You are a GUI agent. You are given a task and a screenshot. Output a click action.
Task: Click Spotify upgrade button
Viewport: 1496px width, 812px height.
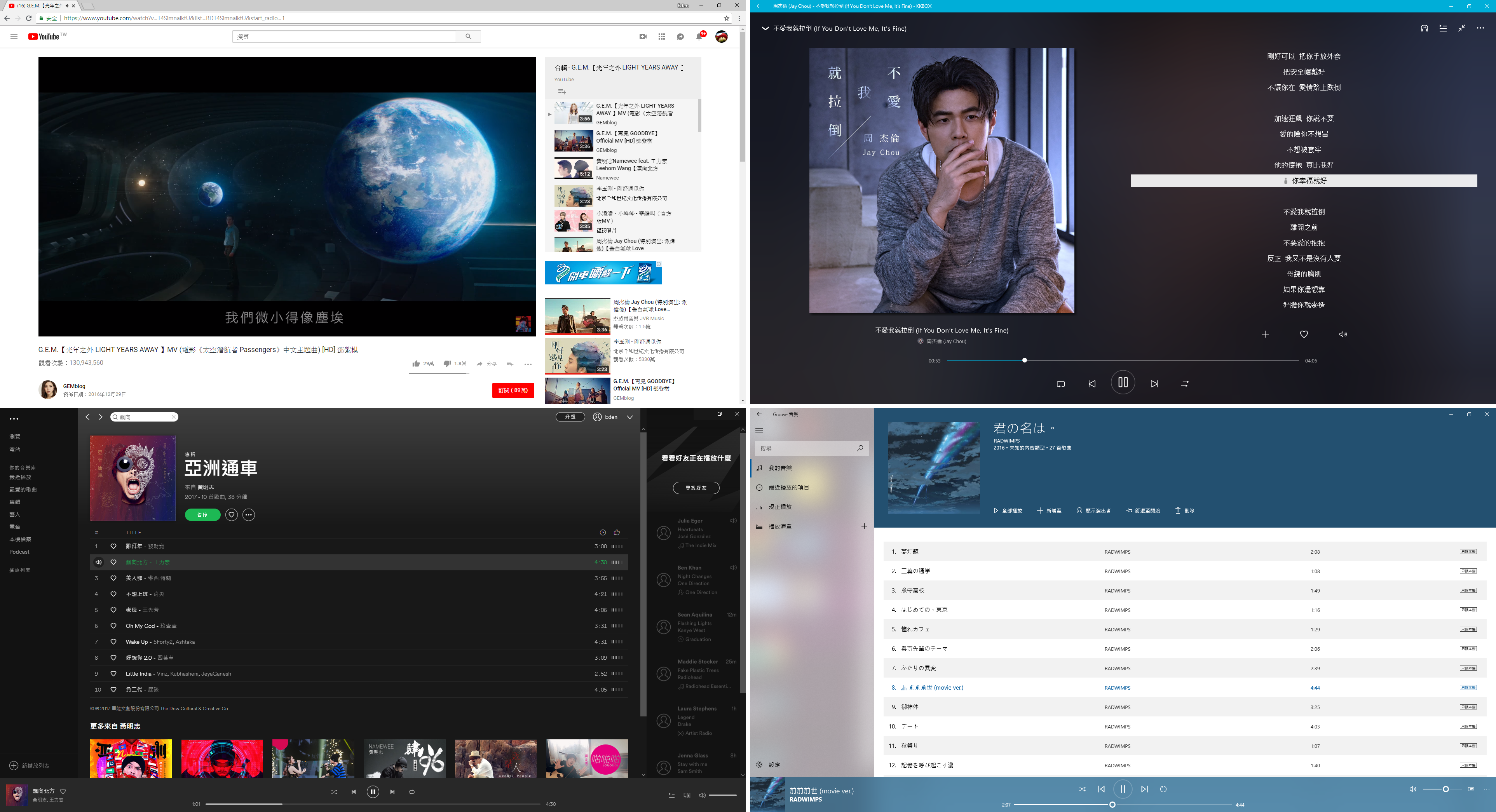click(570, 417)
